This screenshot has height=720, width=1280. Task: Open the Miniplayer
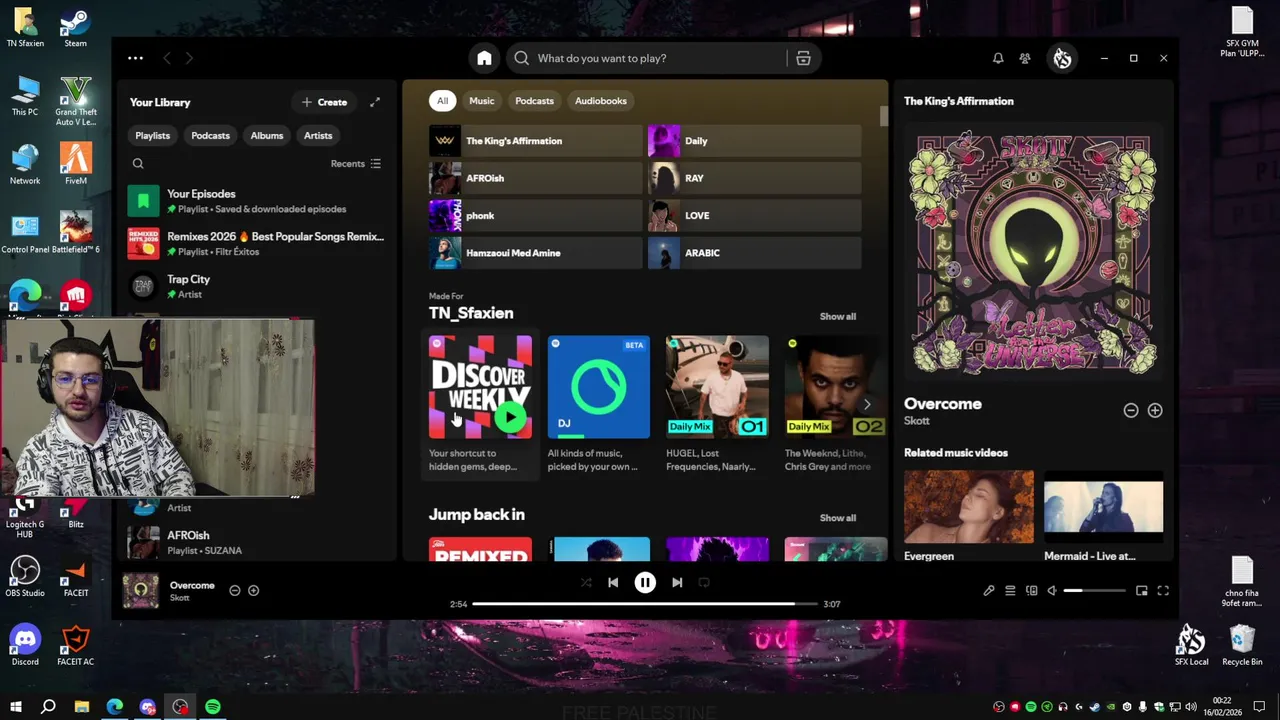pos(1142,591)
